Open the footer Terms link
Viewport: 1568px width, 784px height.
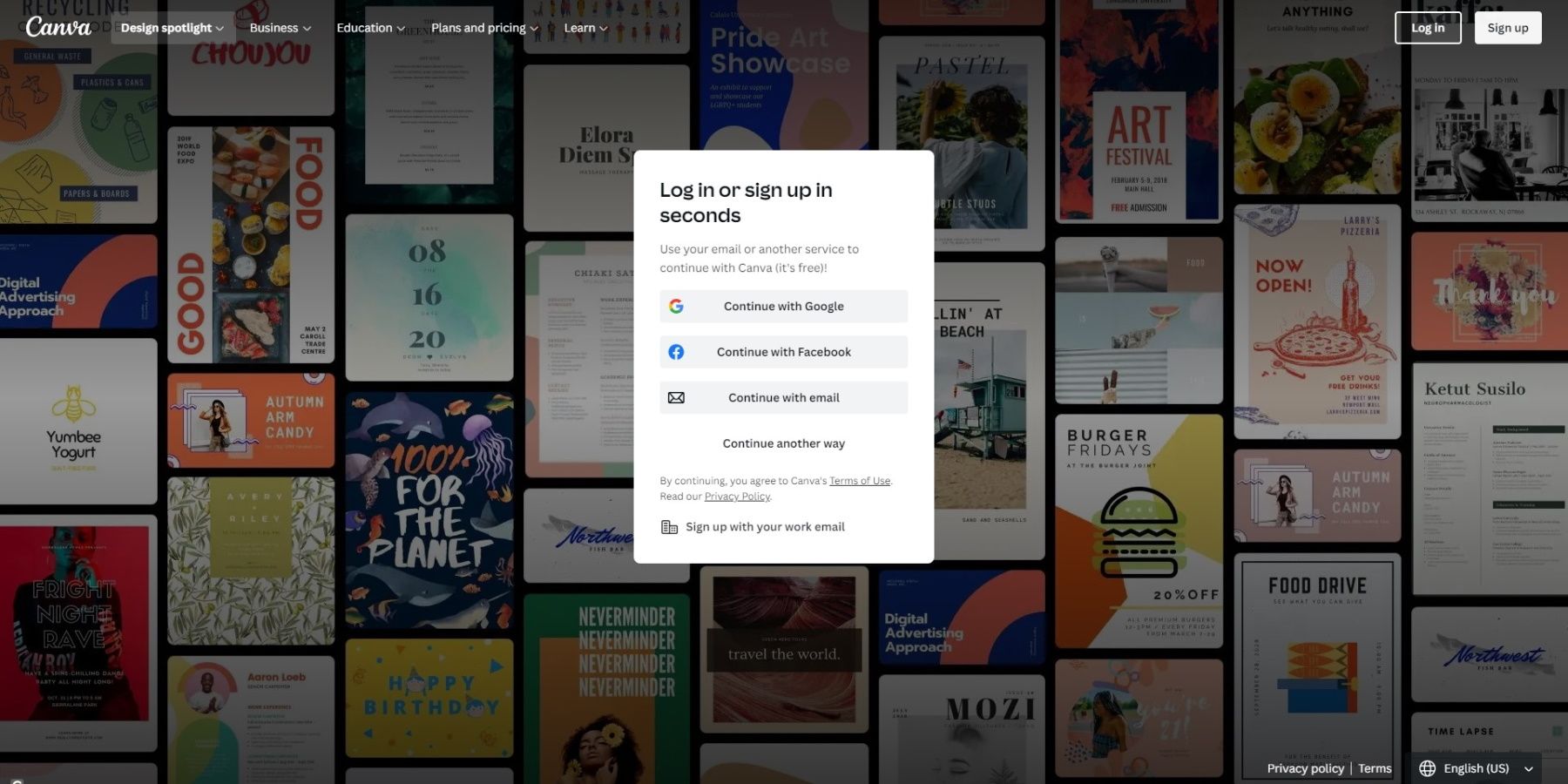pos(1375,768)
